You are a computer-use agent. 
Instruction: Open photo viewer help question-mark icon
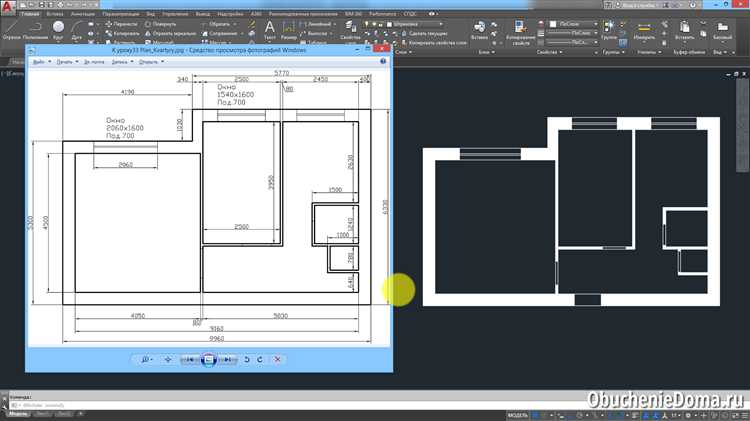click(x=383, y=62)
